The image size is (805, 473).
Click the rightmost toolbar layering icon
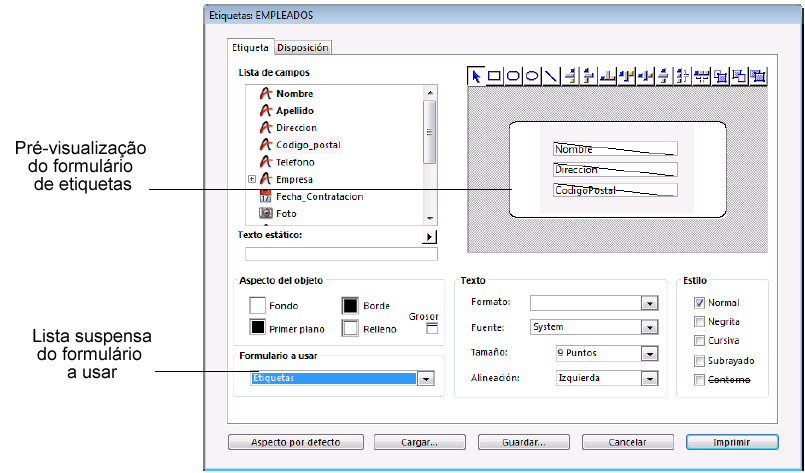[758, 75]
